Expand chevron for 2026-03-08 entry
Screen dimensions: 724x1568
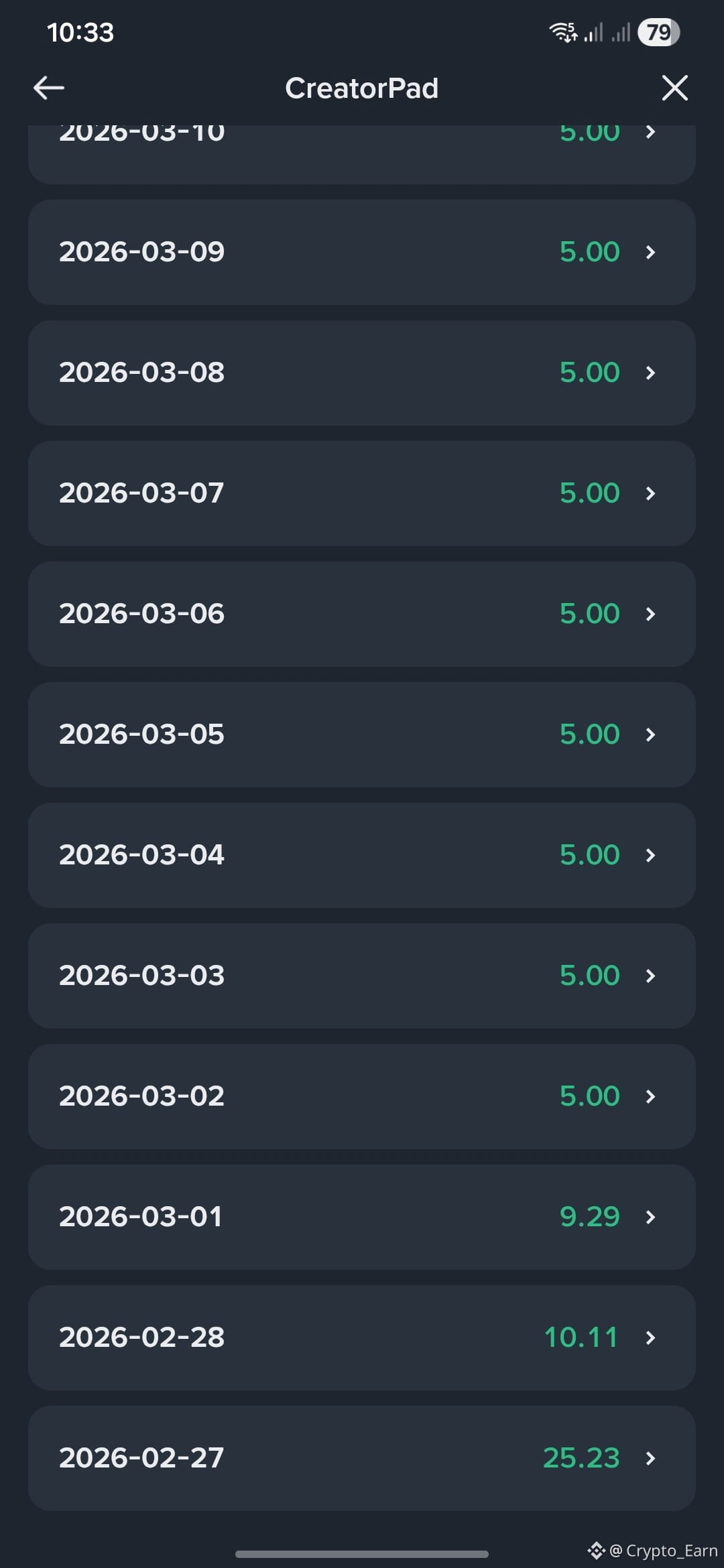click(x=650, y=373)
